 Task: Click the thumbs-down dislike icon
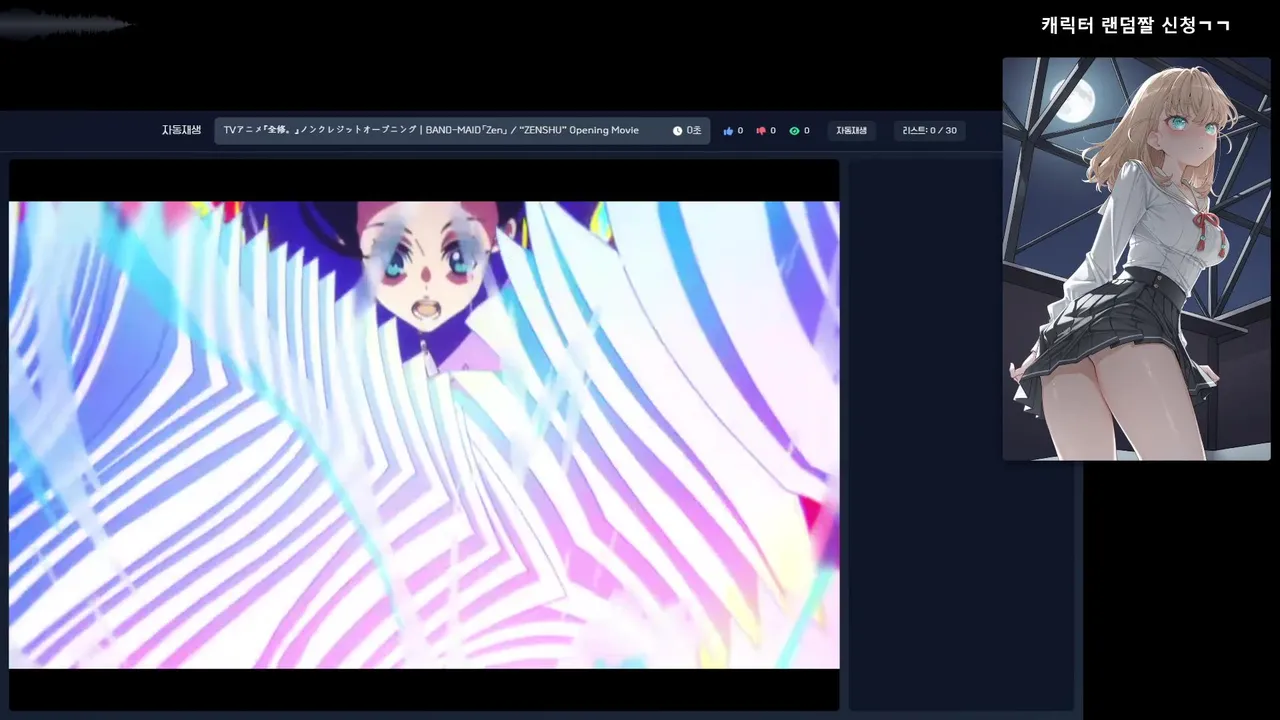[761, 131]
